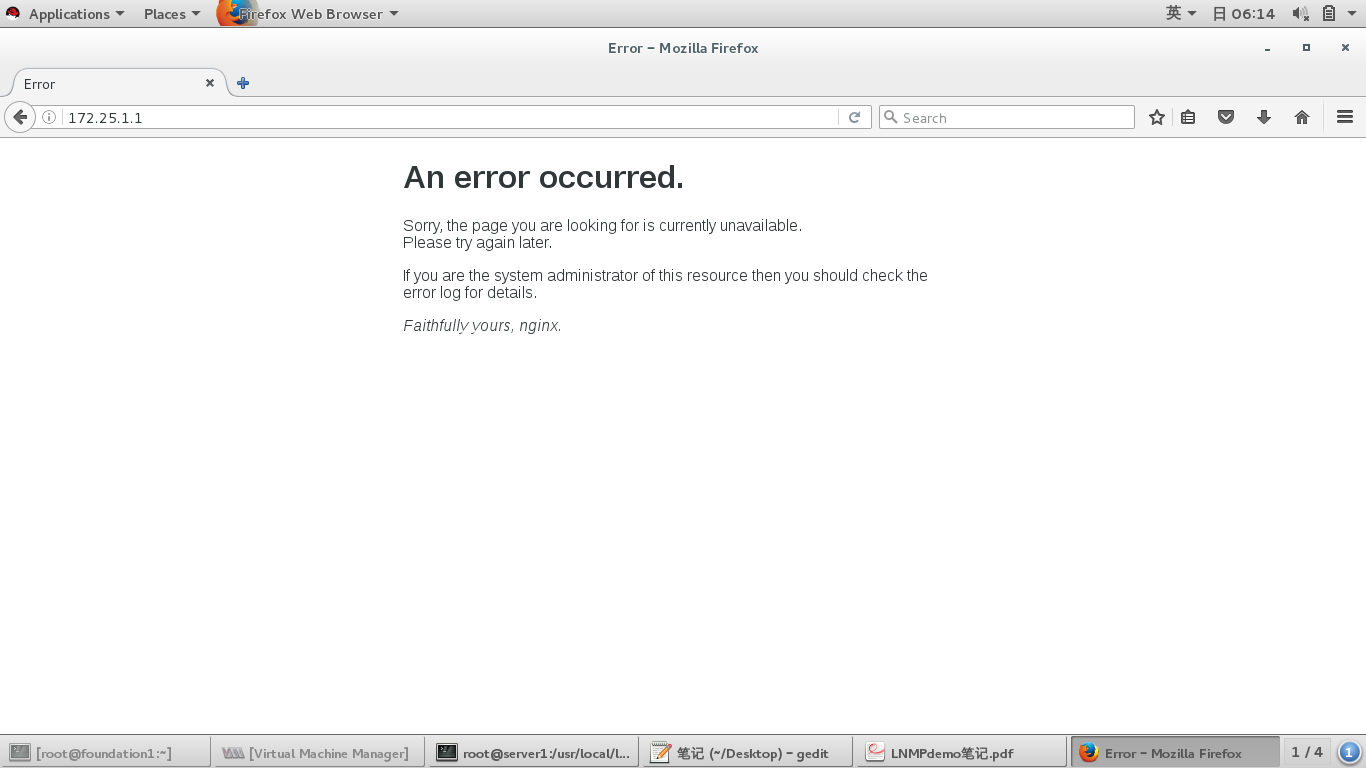Reload the current page
This screenshot has width=1366, height=768.
coord(854,117)
